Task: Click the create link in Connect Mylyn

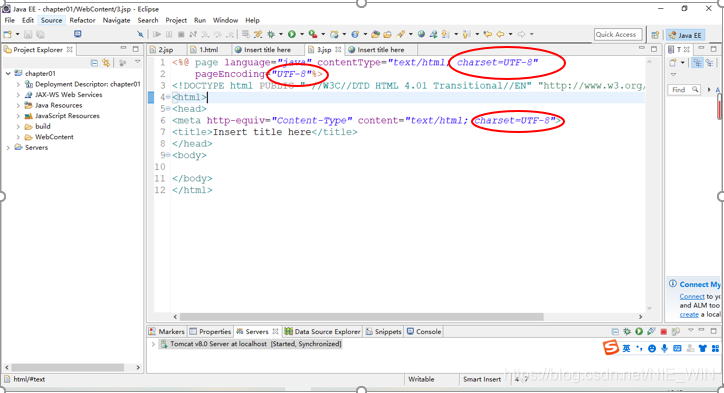Action: coord(689,314)
